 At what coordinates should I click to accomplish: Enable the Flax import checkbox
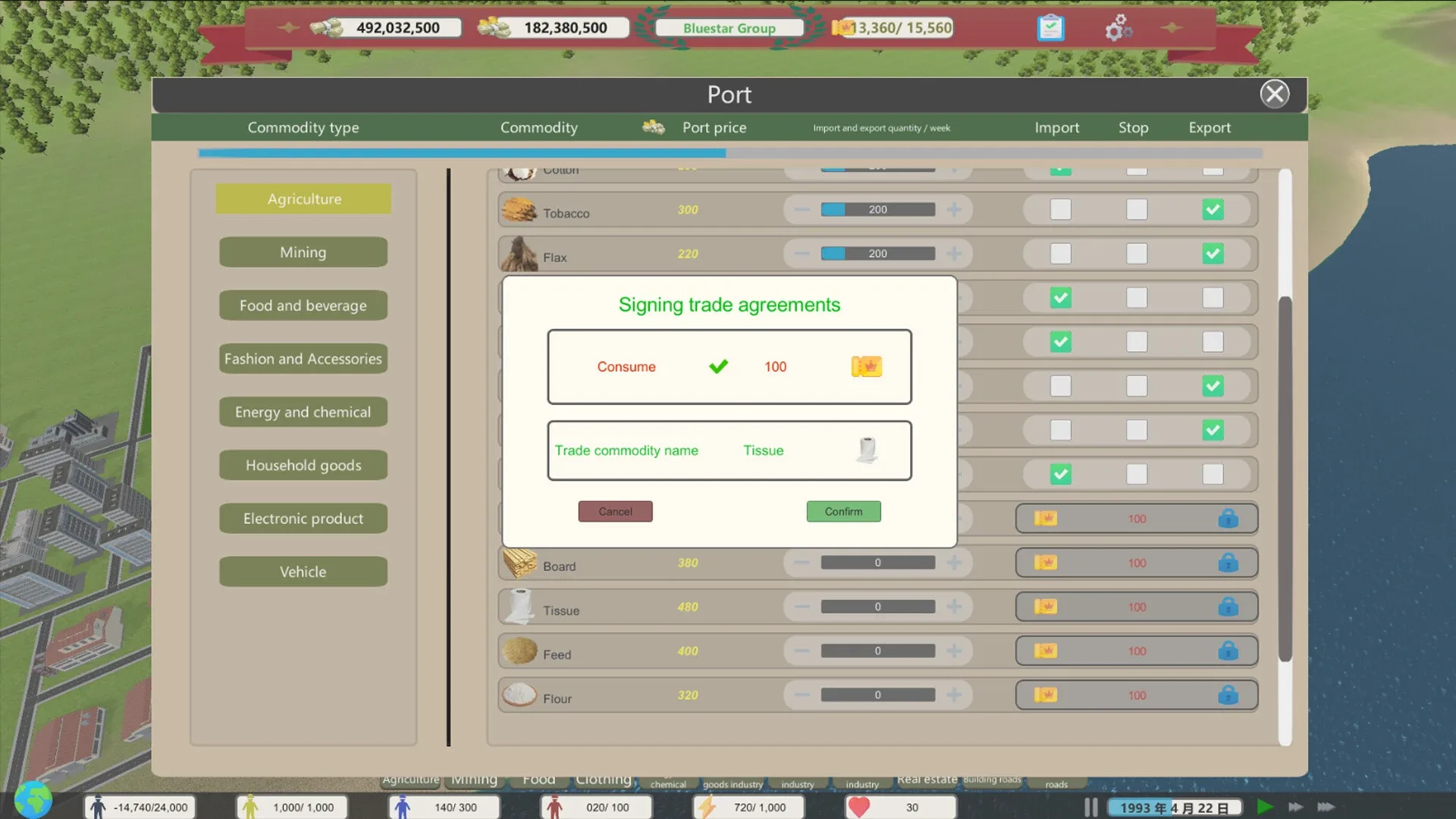pyautogui.click(x=1060, y=254)
